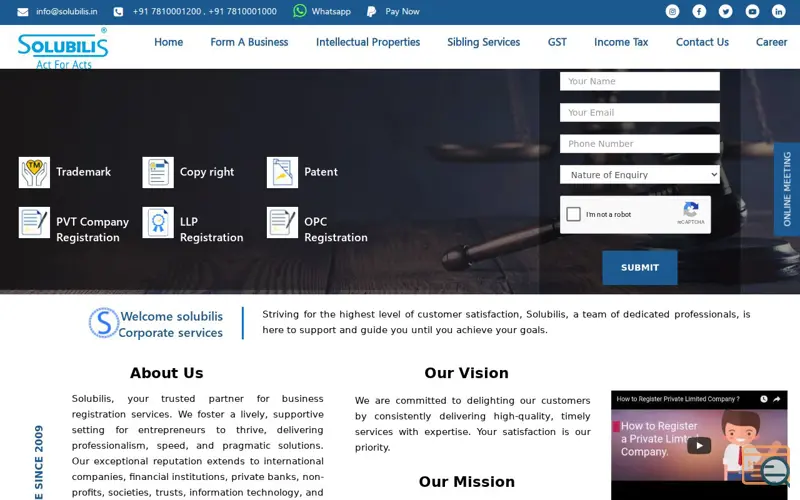Open the Income Tax menu
Image resolution: width=800 pixels, height=500 pixels.
(x=621, y=42)
